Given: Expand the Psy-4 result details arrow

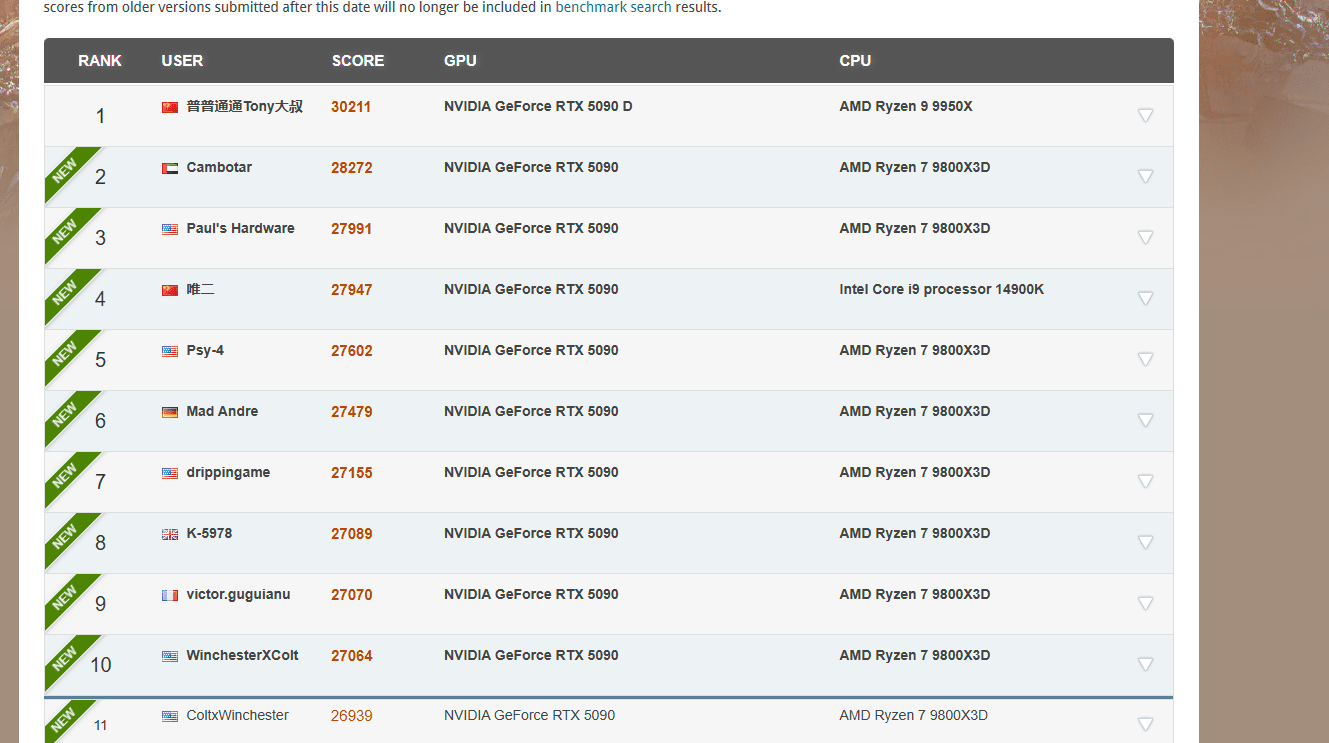Looking at the screenshot, I should tap(1146, 359).
